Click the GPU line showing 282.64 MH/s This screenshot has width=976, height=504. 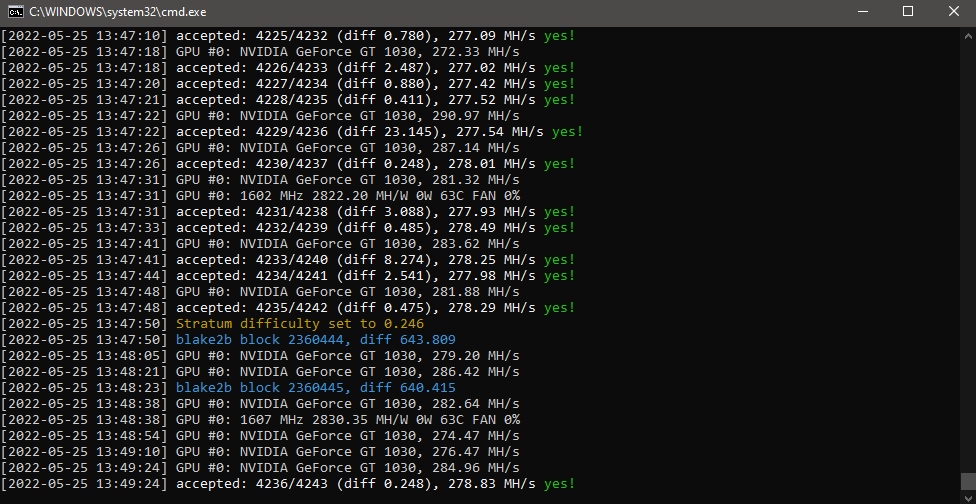(x=260, y=404)
